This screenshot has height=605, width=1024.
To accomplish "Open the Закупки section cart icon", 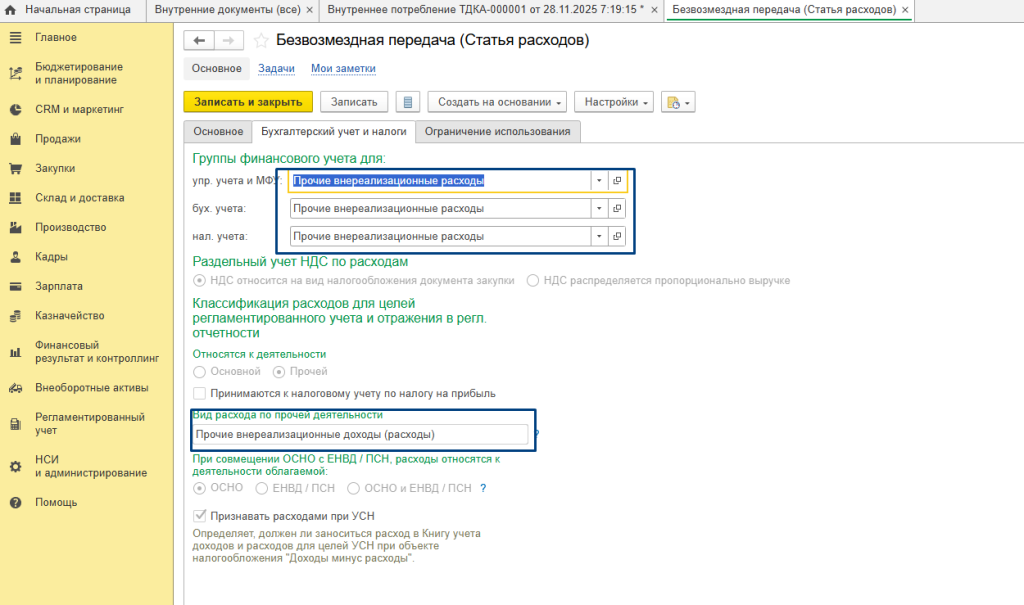I will (15, 168).
